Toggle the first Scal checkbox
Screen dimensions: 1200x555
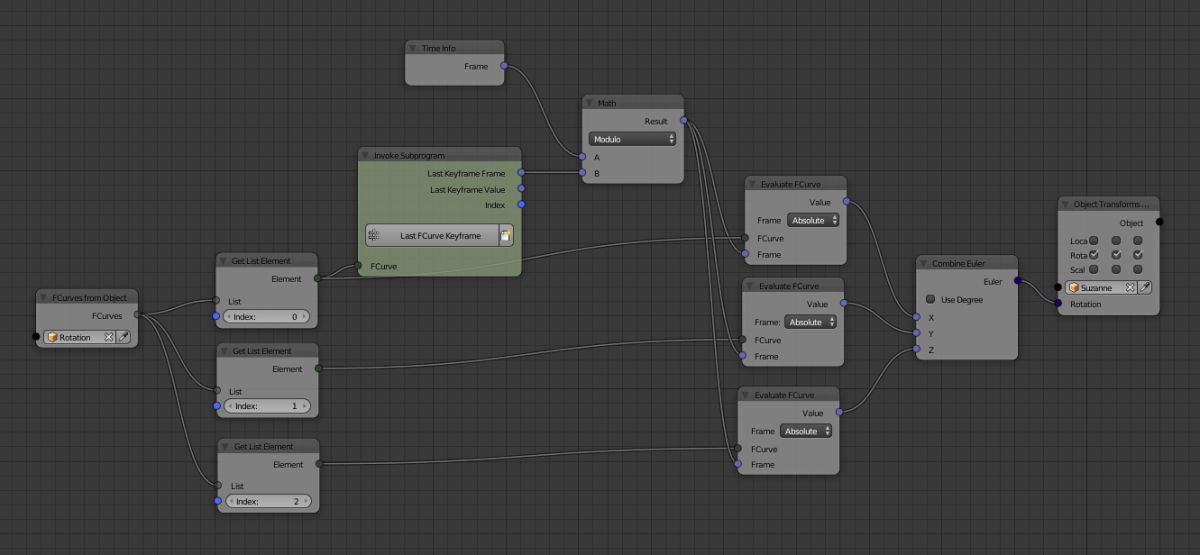pos(1094,269)
